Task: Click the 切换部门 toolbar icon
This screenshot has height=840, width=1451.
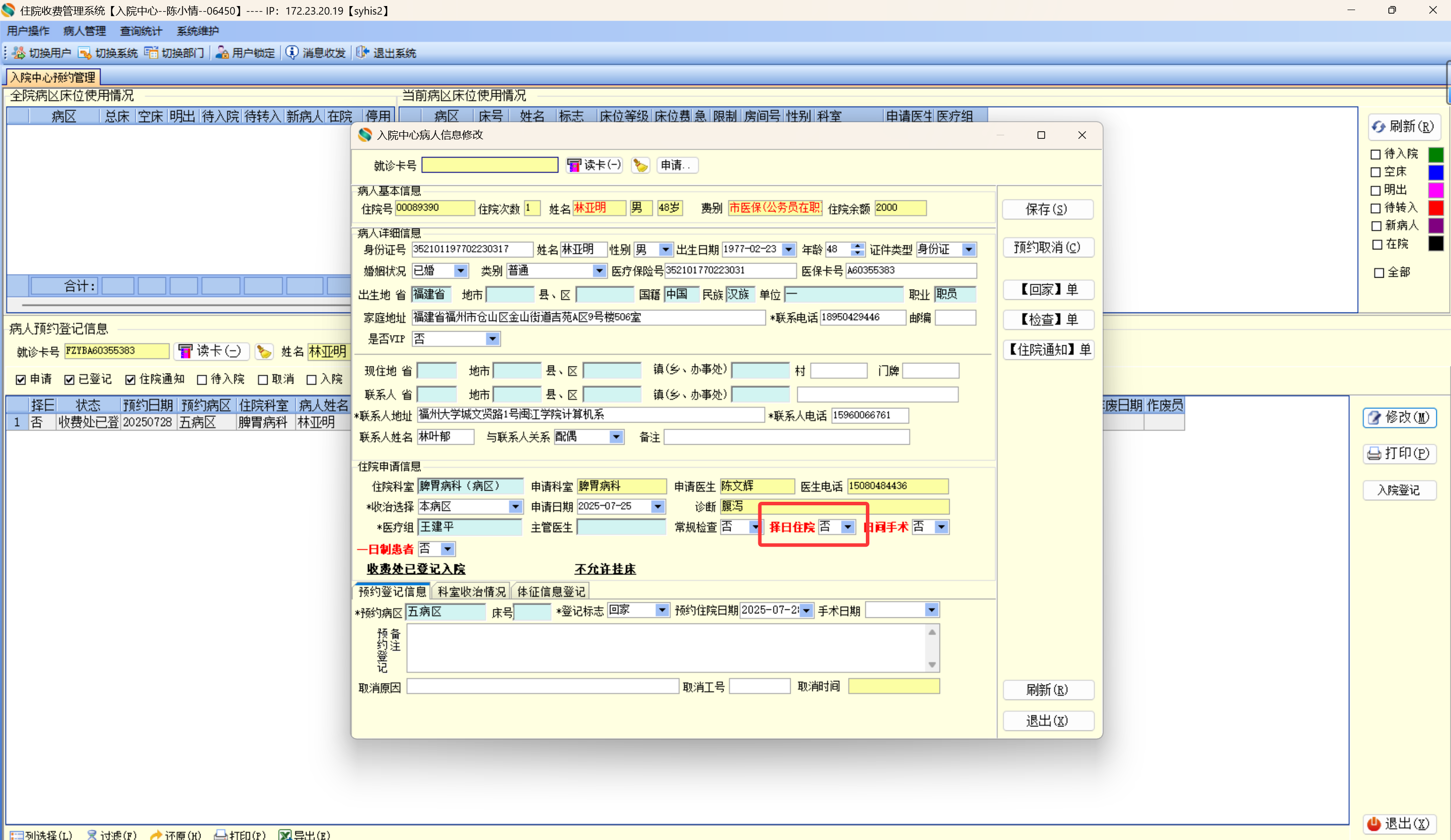Action: [x=151, y=53]
